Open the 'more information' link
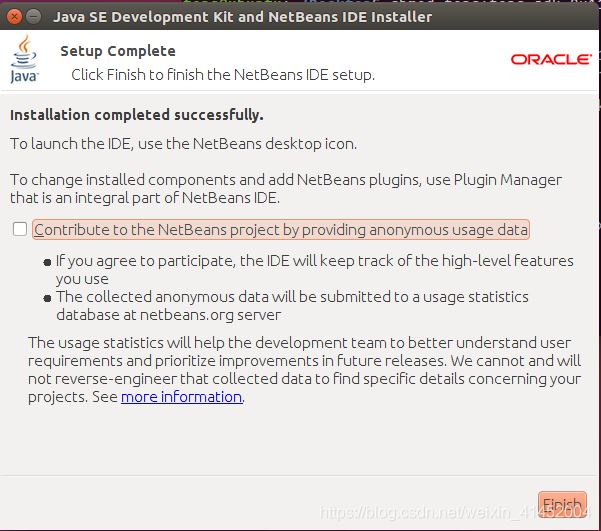Viewport: 601px width, 531px height. tap(181, 397)
